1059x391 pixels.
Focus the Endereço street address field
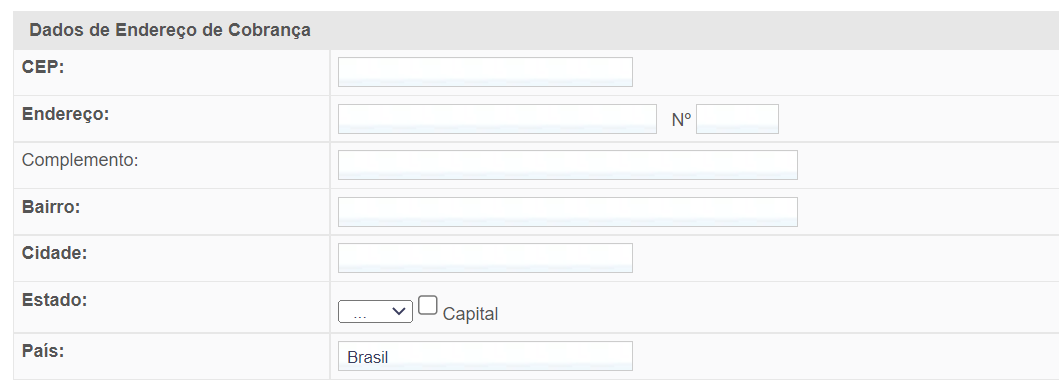[x=497, y=119]
